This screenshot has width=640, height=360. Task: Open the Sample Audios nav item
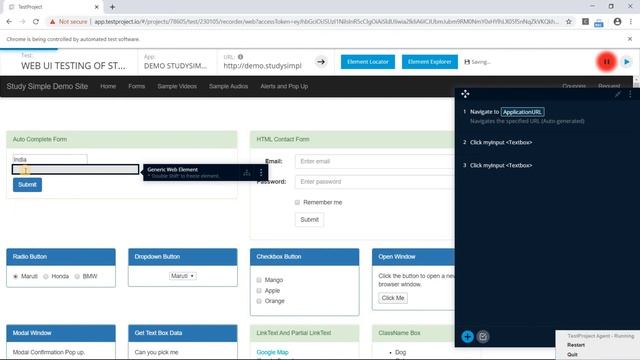229,86
